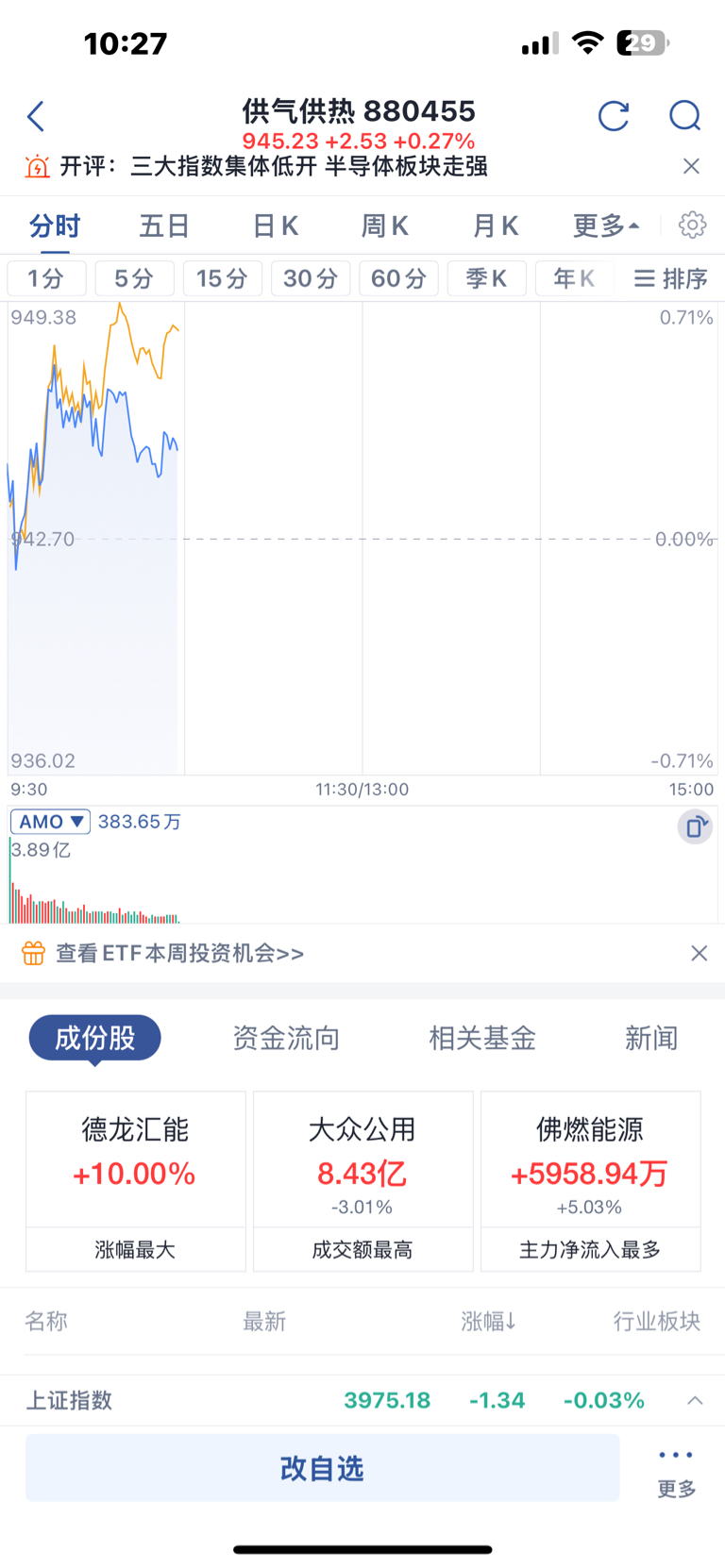Expand the 更多 chart period menu
725x1568 pixels.
(x=606, y=226)
